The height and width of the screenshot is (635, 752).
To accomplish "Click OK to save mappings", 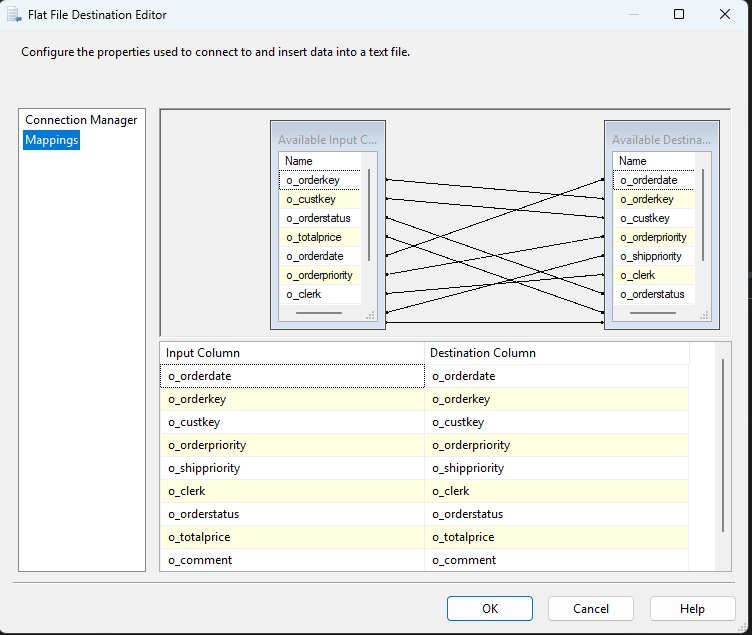I will tap(490, 609).
